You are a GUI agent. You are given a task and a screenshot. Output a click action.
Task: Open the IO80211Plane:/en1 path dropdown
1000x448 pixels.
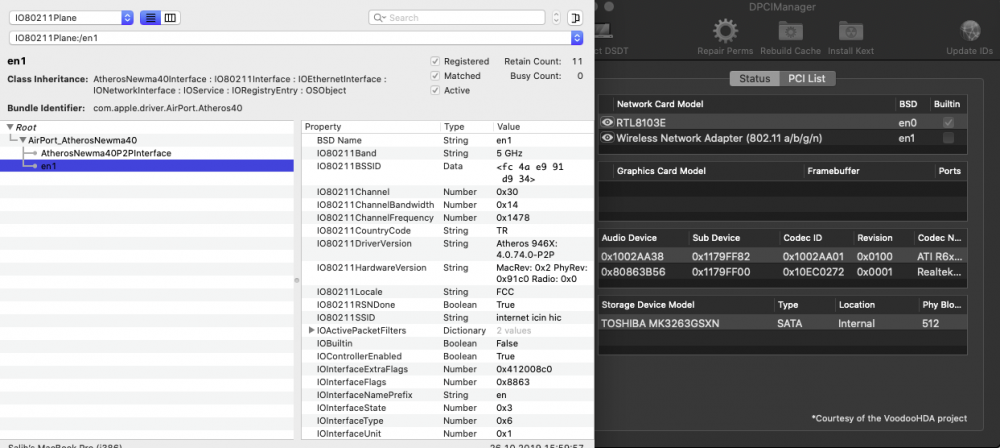coord(296,38)
